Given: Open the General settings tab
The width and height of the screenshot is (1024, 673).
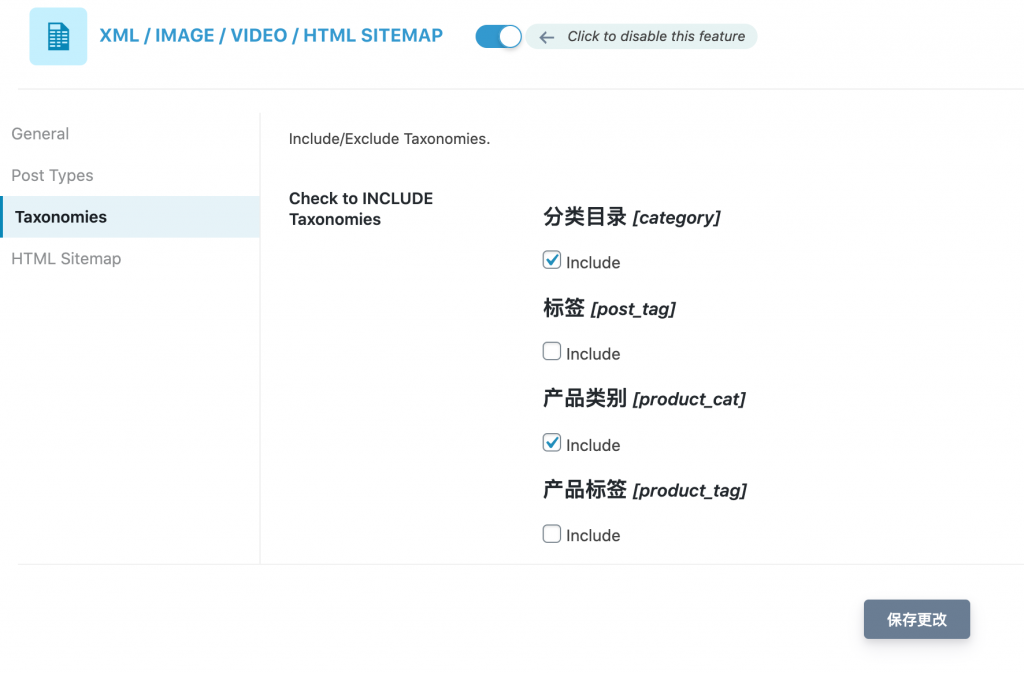Looking at the screenshot, I should 40,134.
